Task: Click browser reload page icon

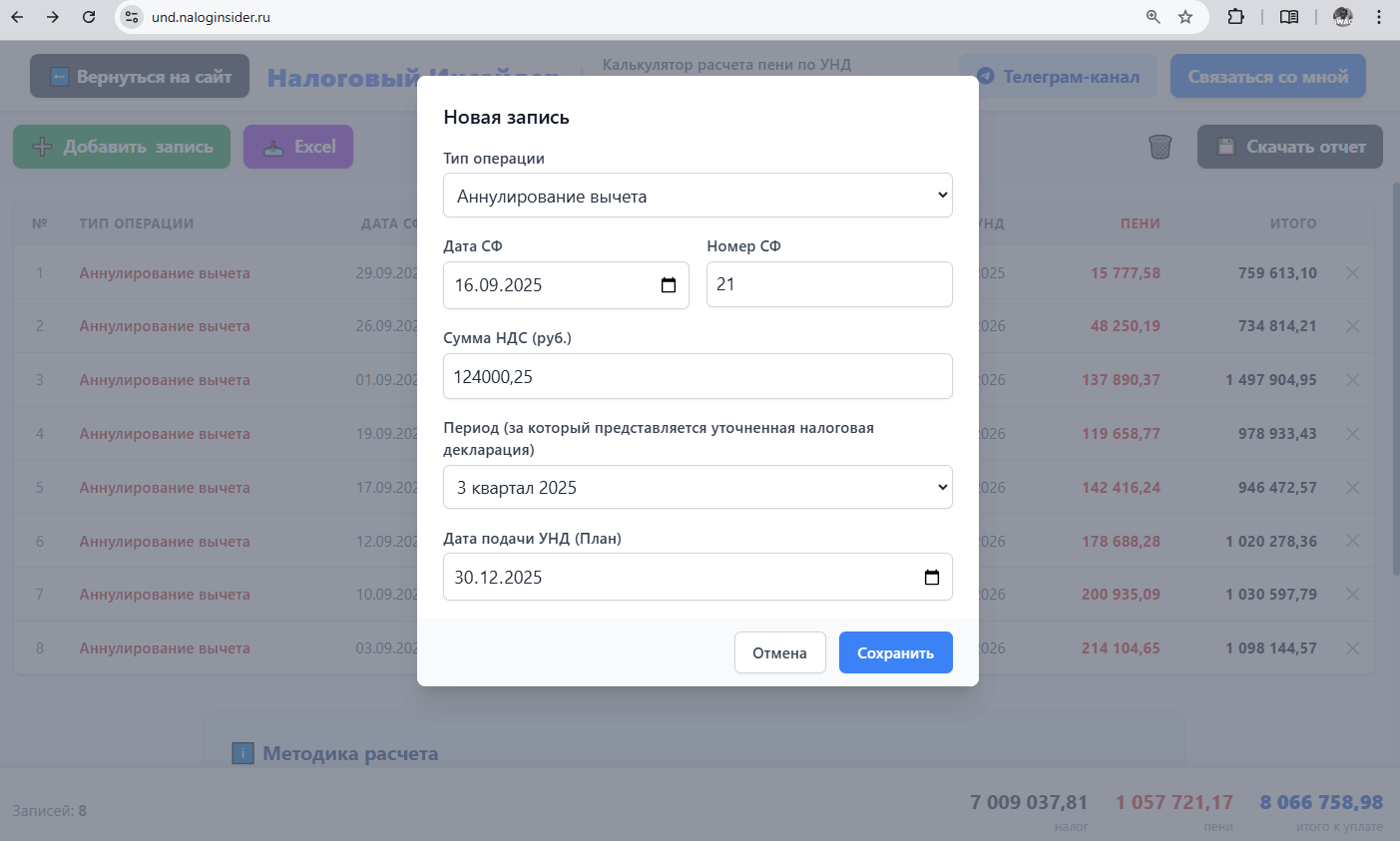Action: [89, 17]
